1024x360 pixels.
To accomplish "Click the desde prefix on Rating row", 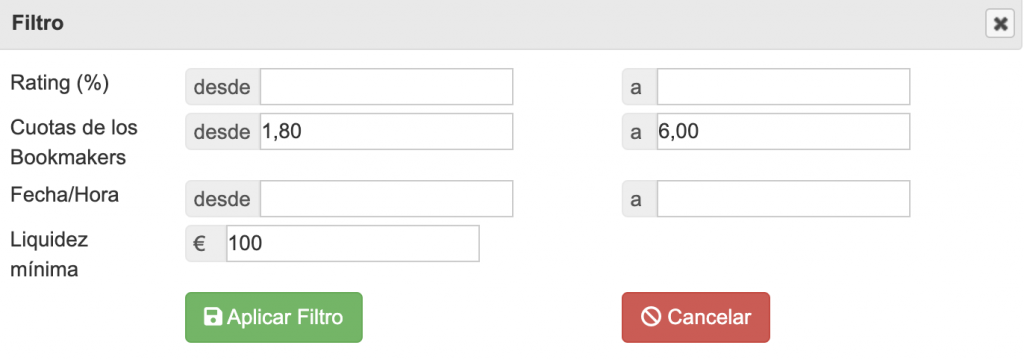I will [223, 87].
